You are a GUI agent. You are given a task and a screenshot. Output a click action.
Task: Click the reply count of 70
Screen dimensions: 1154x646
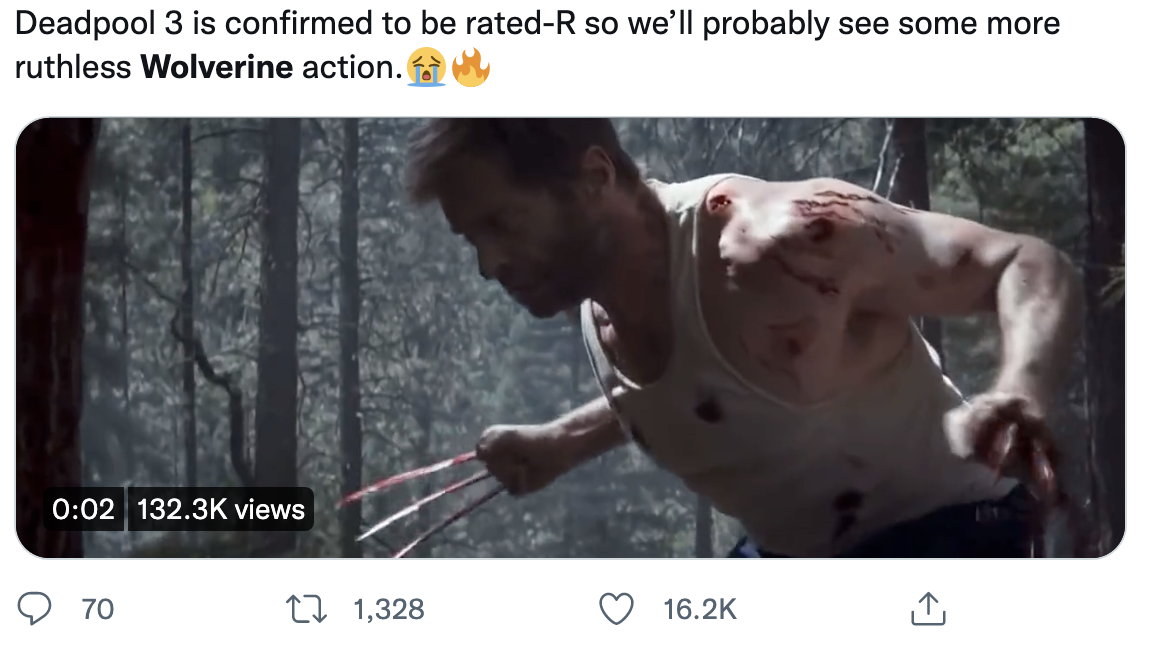(97, 609)
